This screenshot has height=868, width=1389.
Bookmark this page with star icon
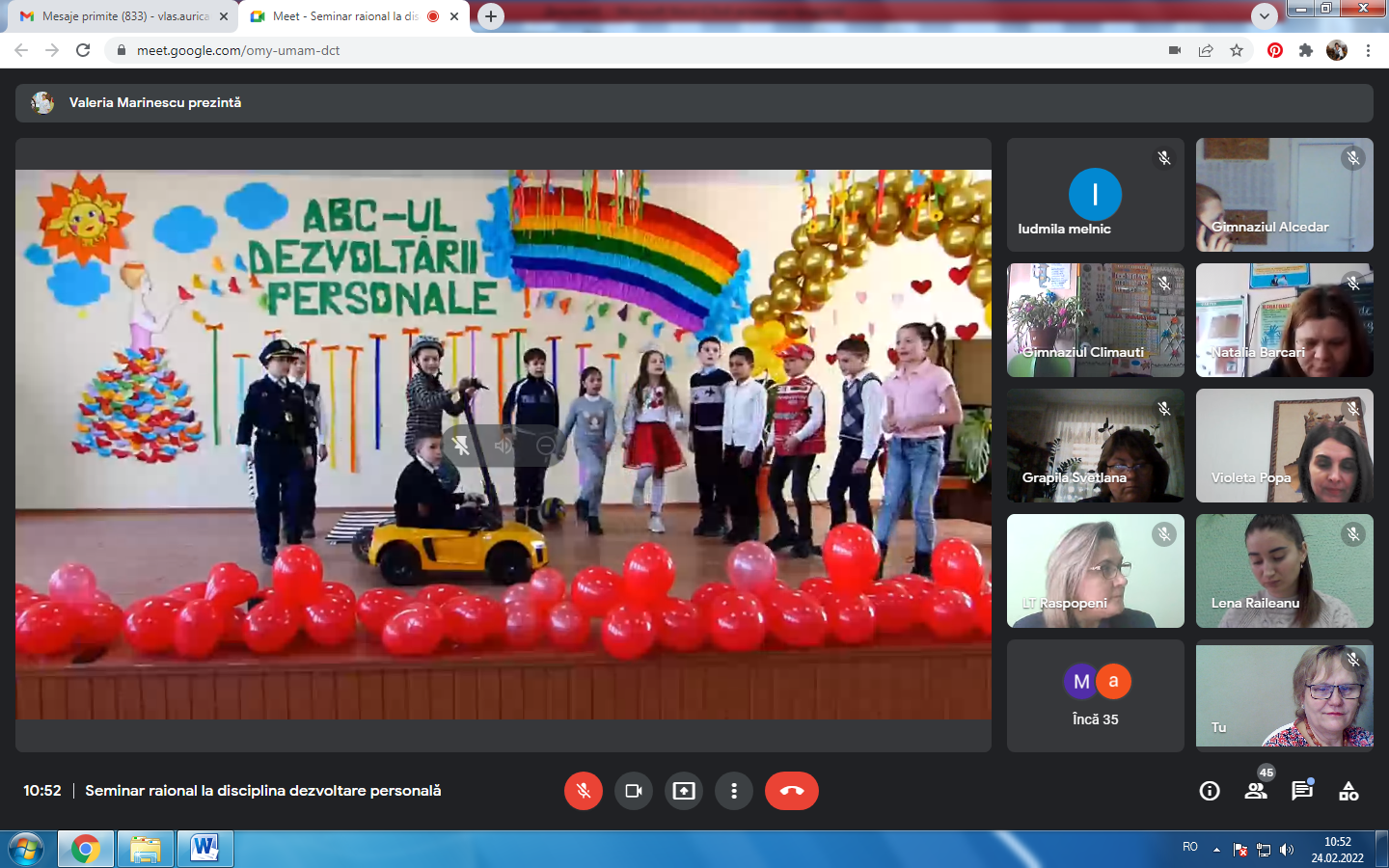click(1237, 50)
